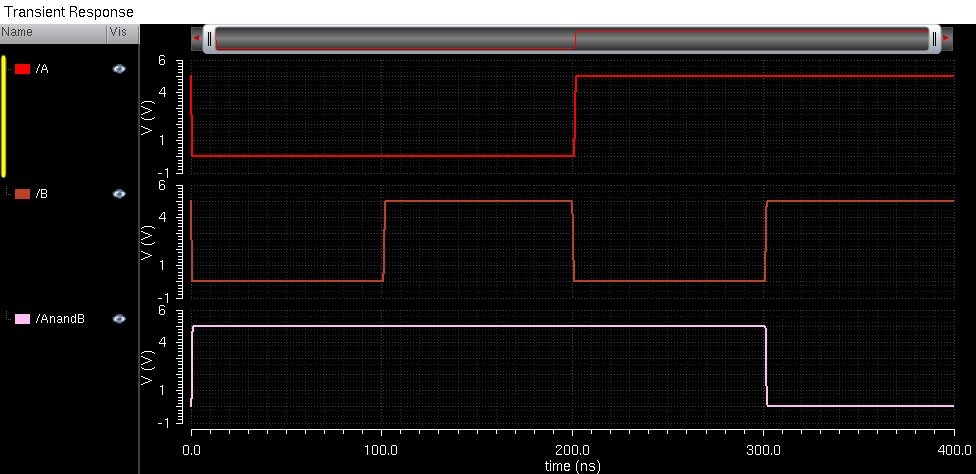
Task: Toggle visibility eye for signal /B
Action: [119, 194]
